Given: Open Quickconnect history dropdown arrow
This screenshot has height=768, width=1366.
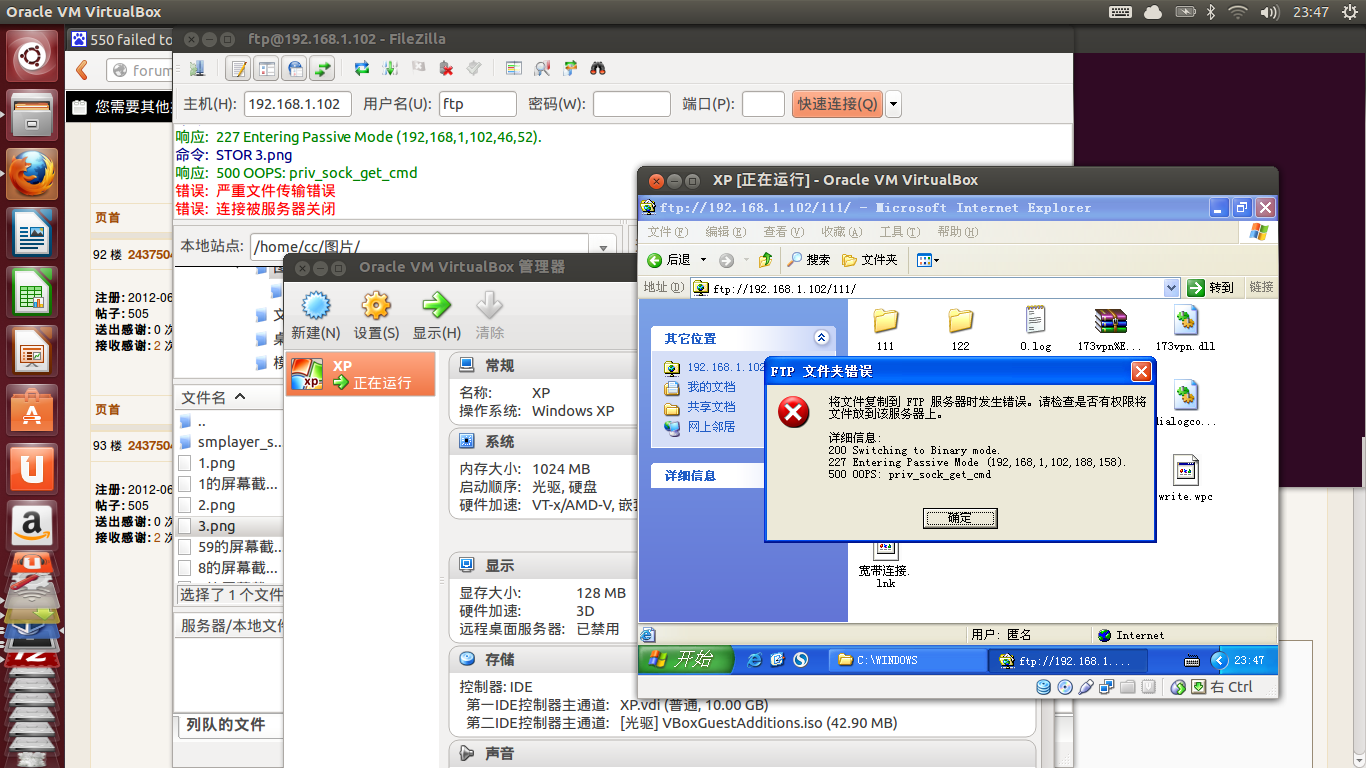Looking at the screenshot, I should [893, 104].
